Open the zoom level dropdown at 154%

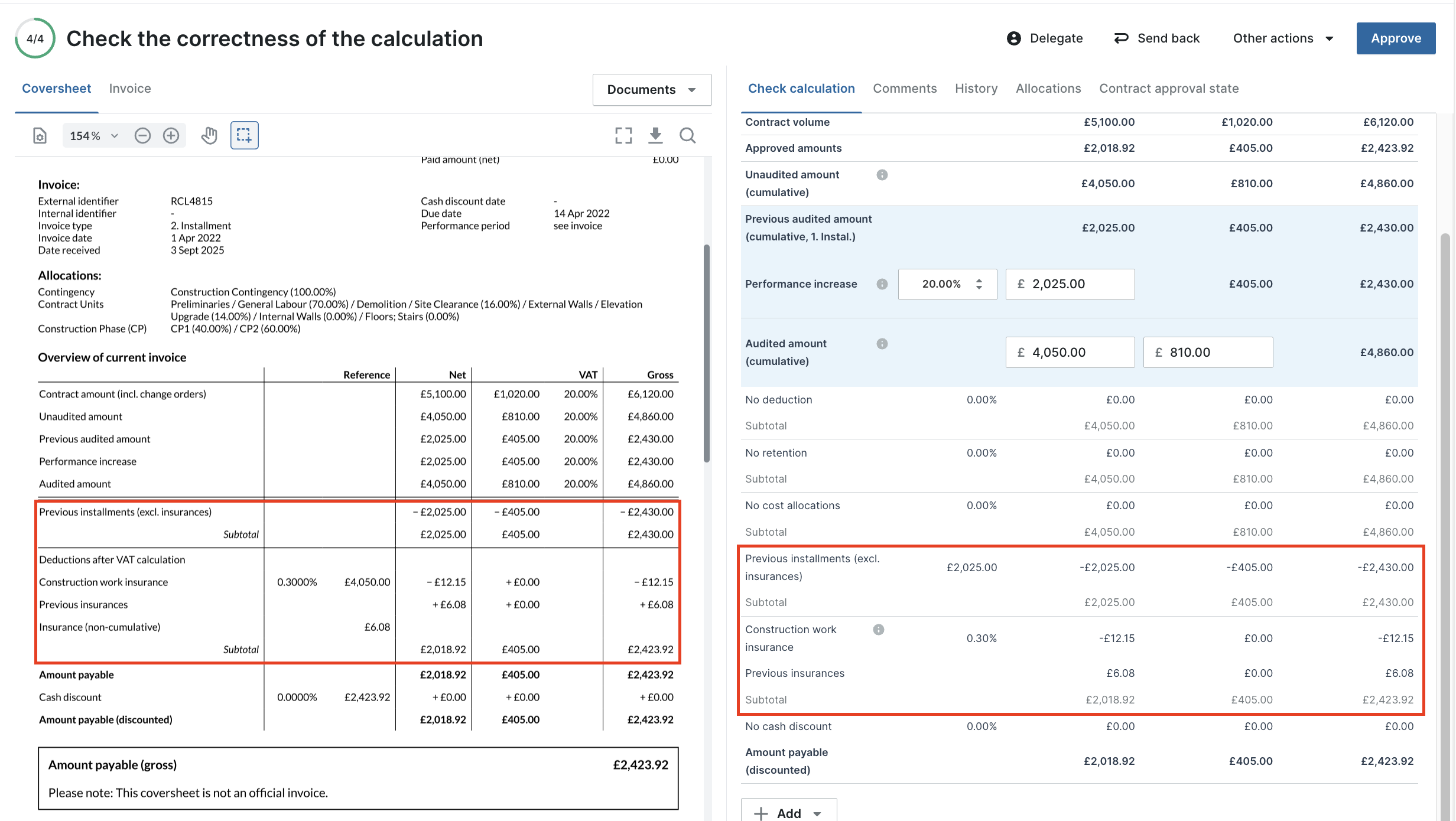[95, 136]
